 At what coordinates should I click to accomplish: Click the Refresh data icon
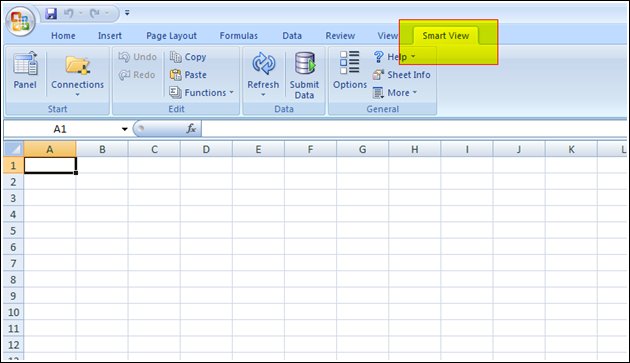click(x=264, y=64)
